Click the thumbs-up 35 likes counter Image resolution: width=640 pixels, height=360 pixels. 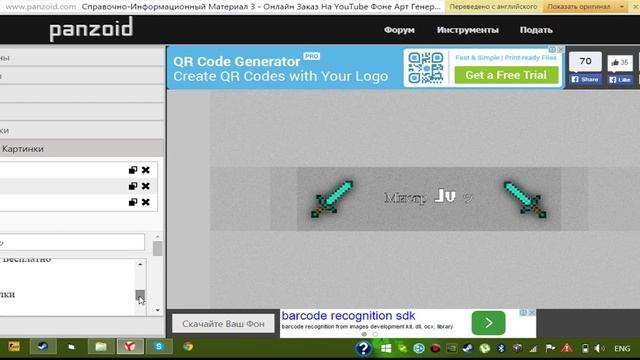point(620,62)
